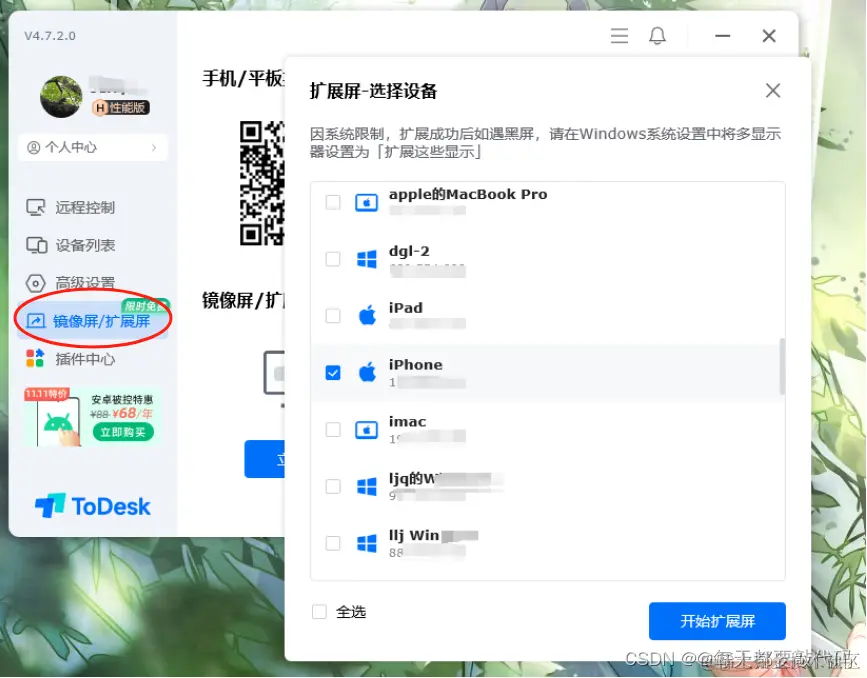Select 镜像屏/扩展屏 menu item
The width and height of the screenshot is (867, 678).
pyautogui.click(x=93, y=321)
